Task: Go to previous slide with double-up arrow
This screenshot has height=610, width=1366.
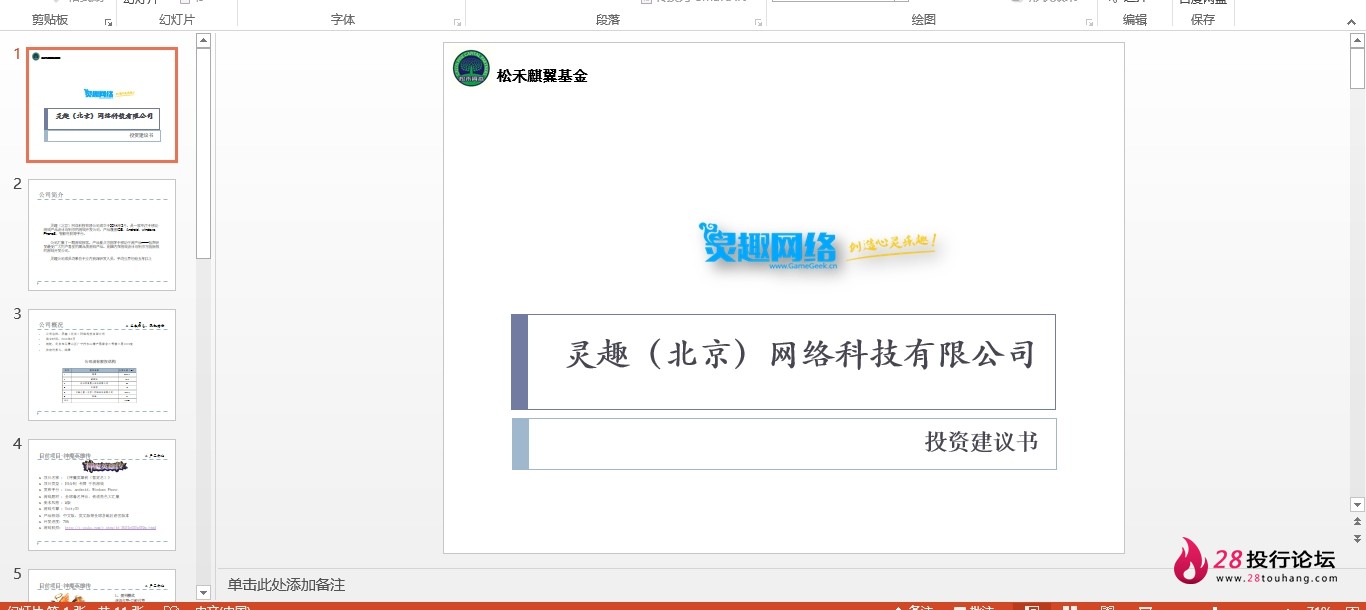Action: (1357, 522)
